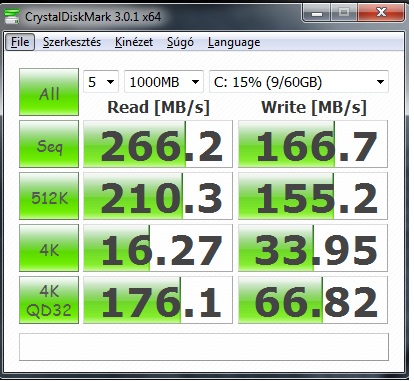
Task: Close the CrystalDiskMark window
Action: (x=381, y=13)
